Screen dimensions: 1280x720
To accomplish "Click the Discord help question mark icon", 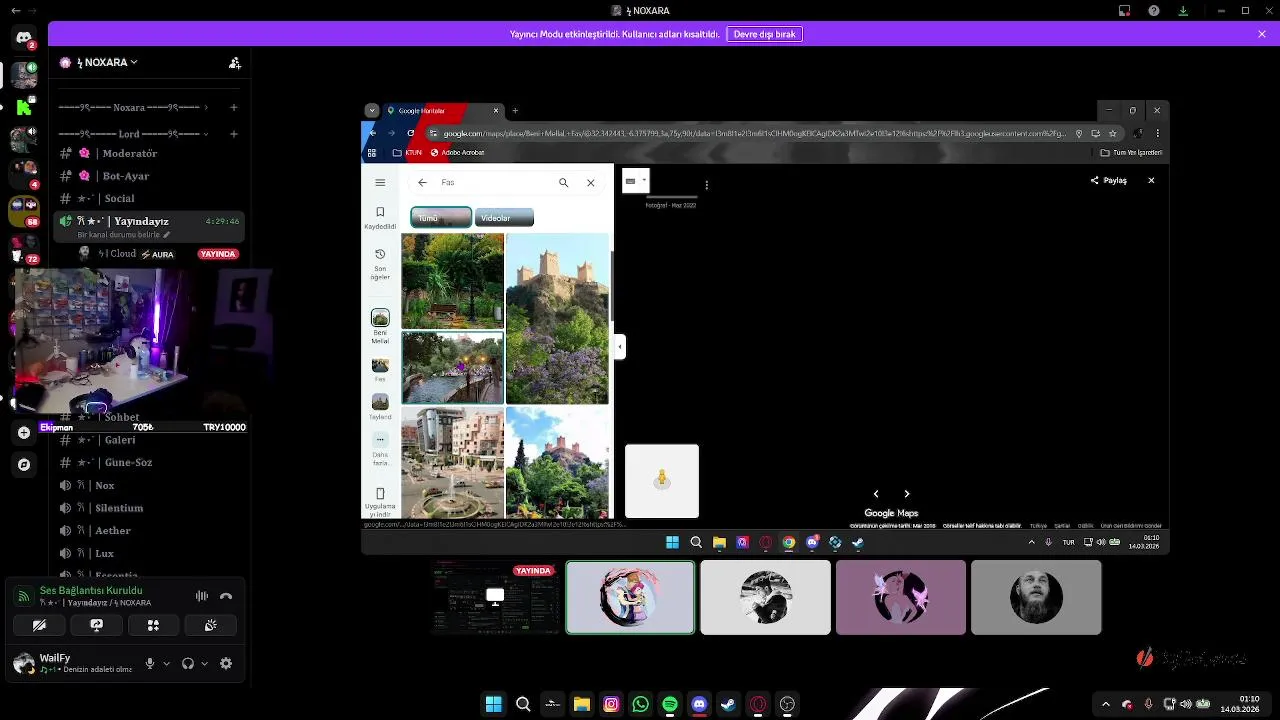I will pyautogui.click(x=1154, y=11).
